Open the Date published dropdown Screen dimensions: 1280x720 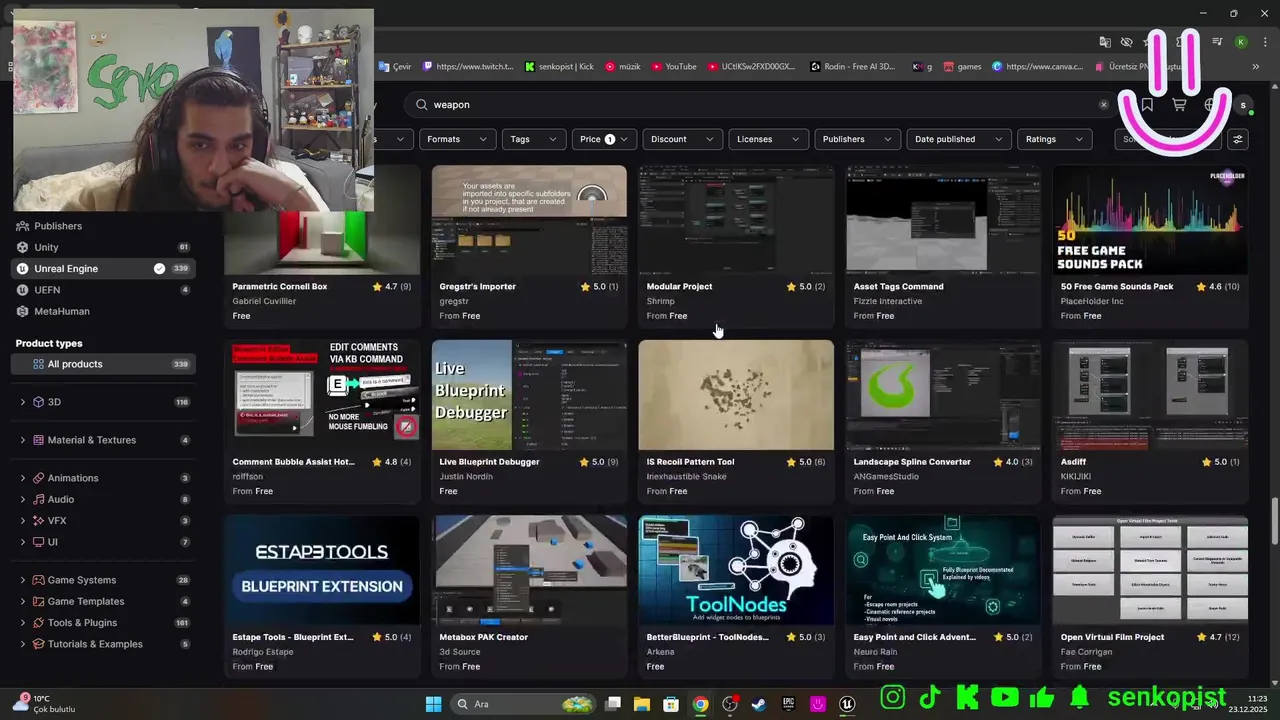958,139
